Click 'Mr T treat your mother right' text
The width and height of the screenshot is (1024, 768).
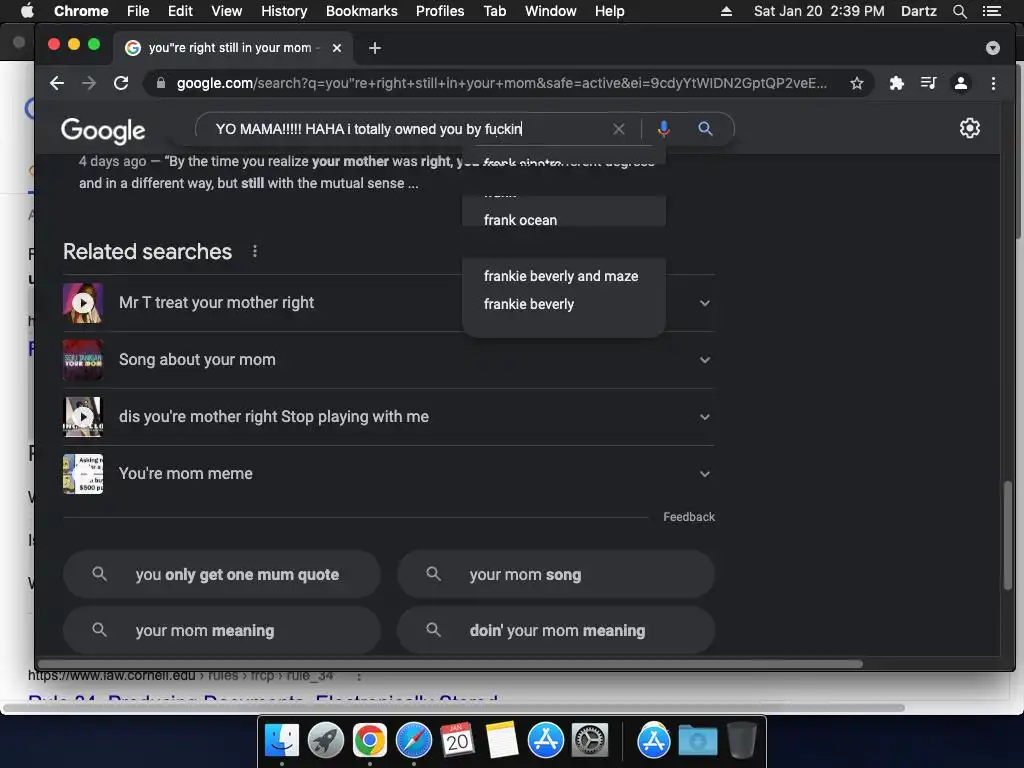pos(216,302)
